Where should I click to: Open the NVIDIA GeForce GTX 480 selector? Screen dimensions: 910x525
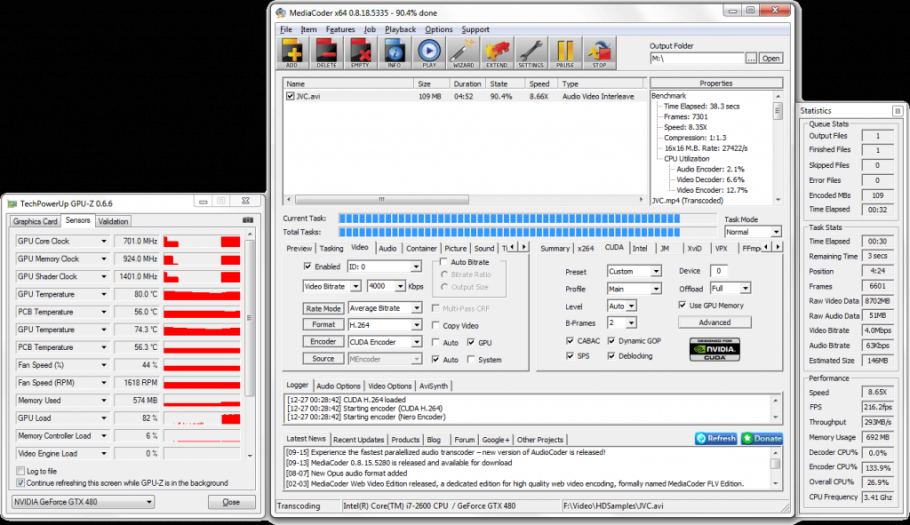coord(83,502)
